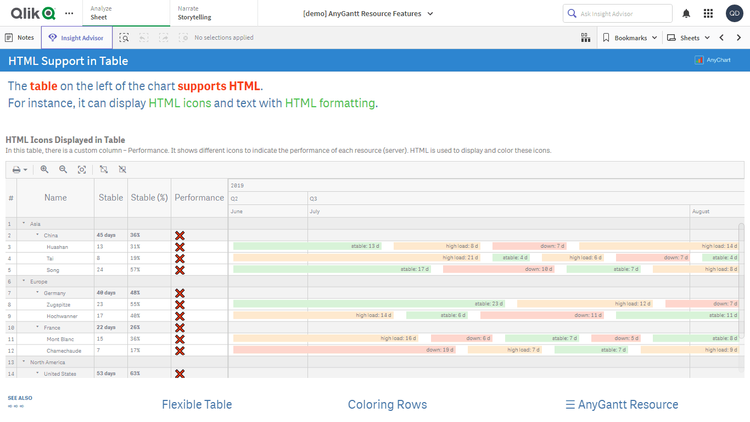Click the zoom in magnifier icon
Screen dimensions: 750x422
(x=44, y=170)
